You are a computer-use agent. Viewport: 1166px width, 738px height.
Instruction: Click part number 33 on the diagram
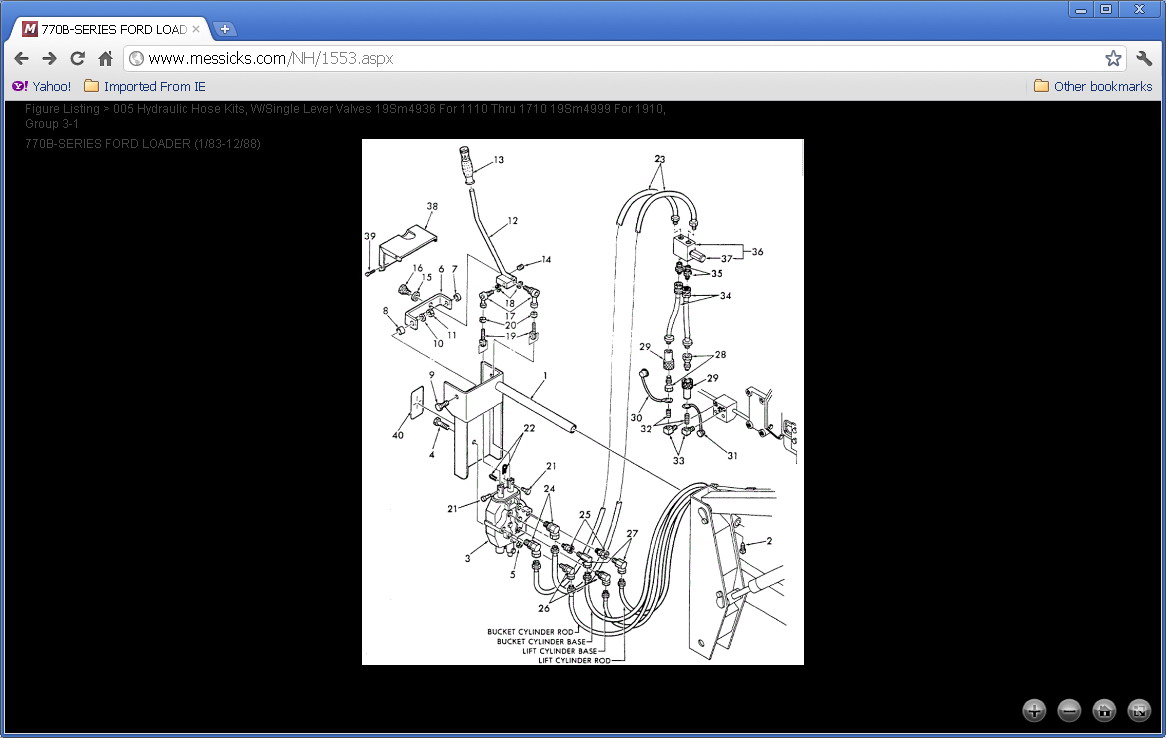tap(678, 461)
